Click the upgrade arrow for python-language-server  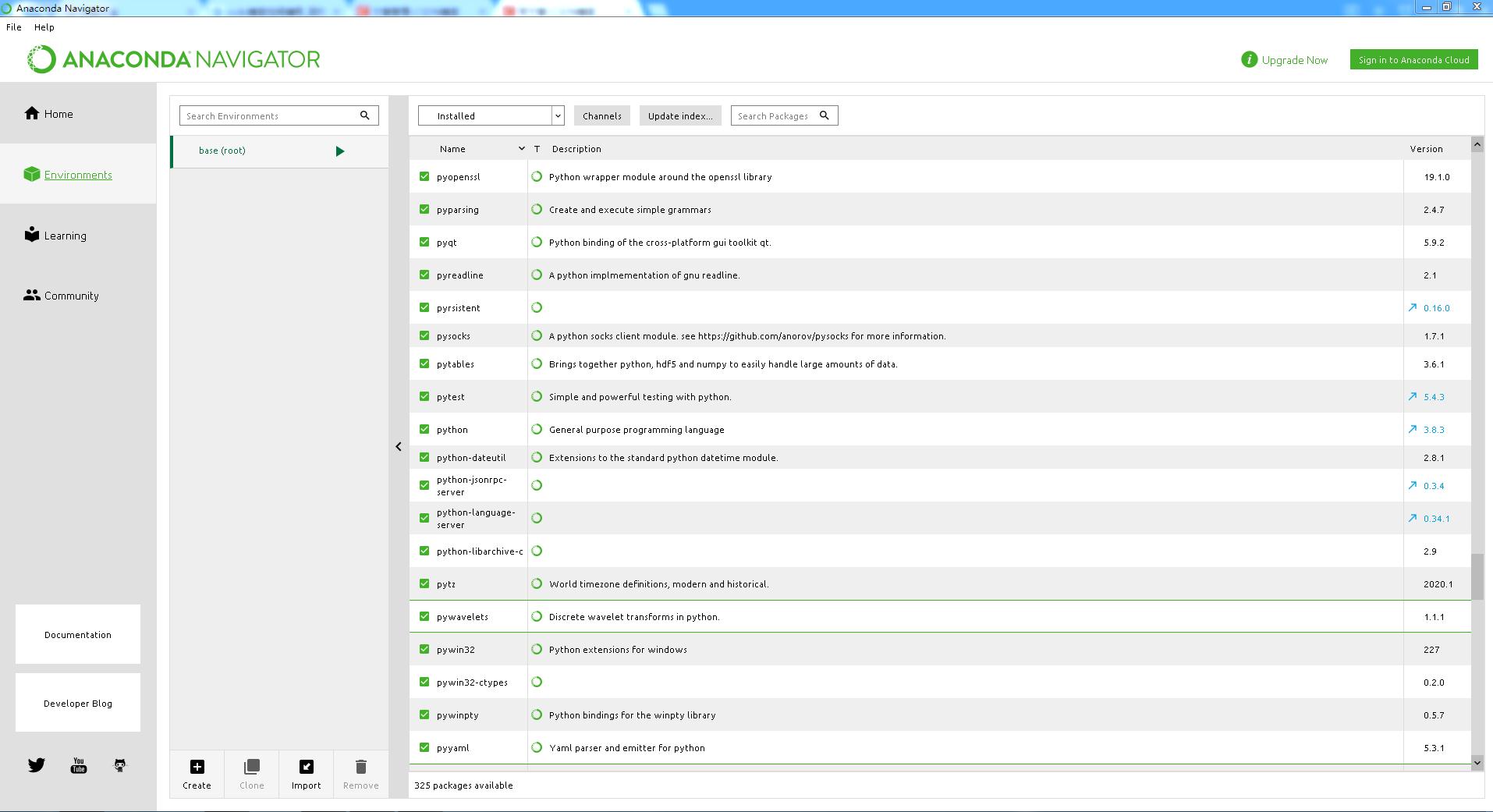point(1412,518)
